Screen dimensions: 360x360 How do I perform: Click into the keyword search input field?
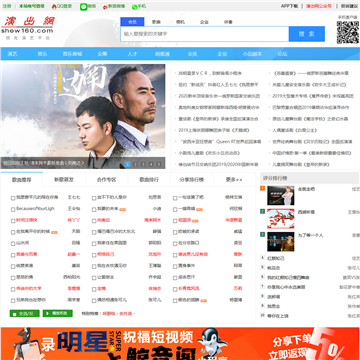coord(205,34)
